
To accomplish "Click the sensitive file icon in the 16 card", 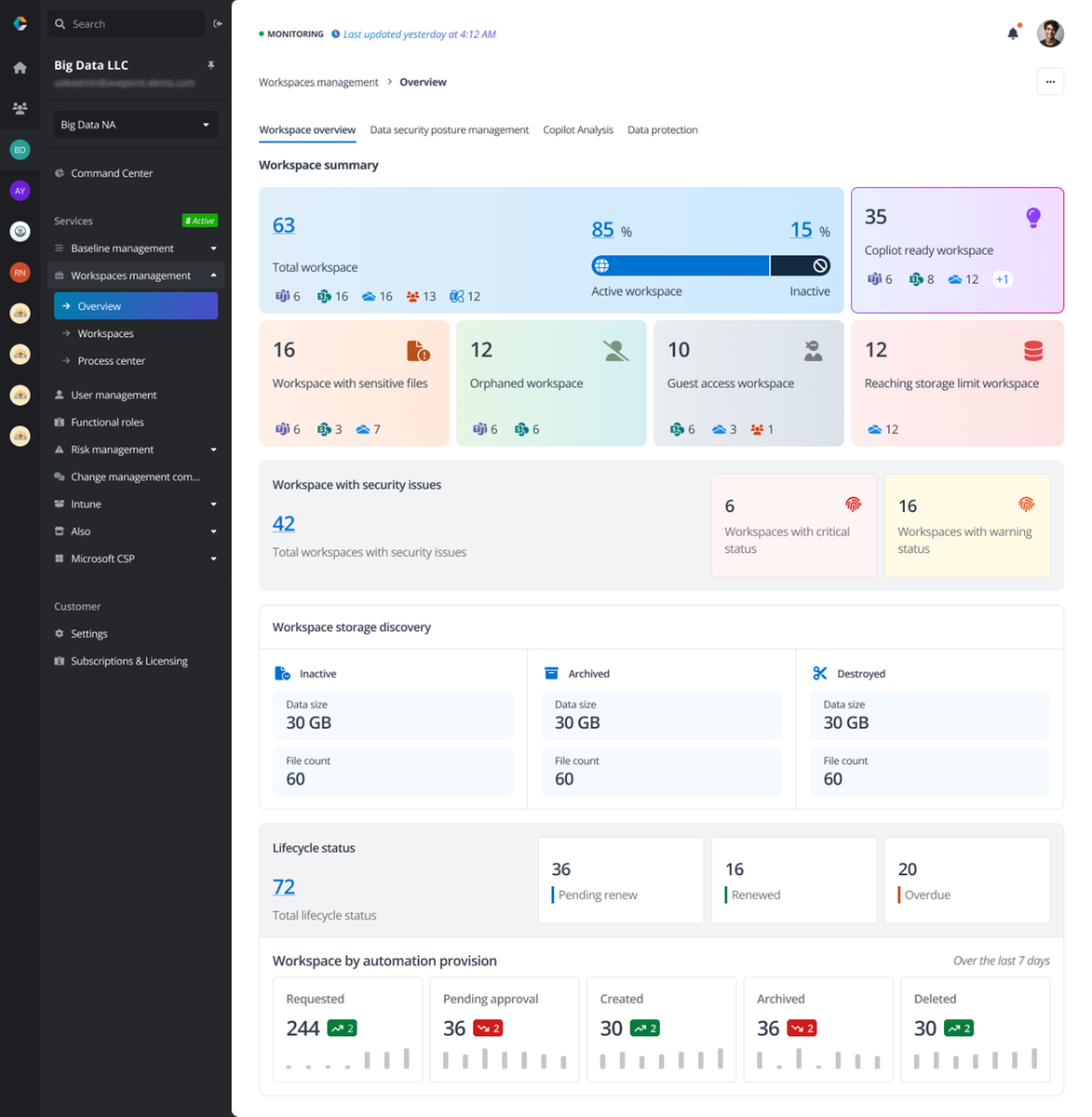I will [418, 351].
